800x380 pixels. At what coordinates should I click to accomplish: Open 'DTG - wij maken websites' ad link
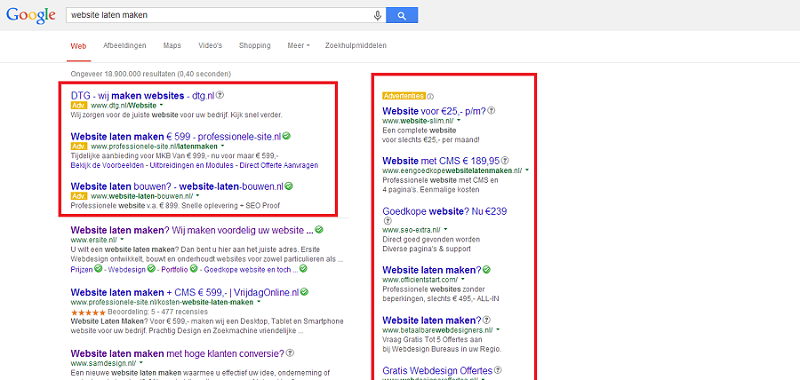pyautogui.click(x=143, y=95)
